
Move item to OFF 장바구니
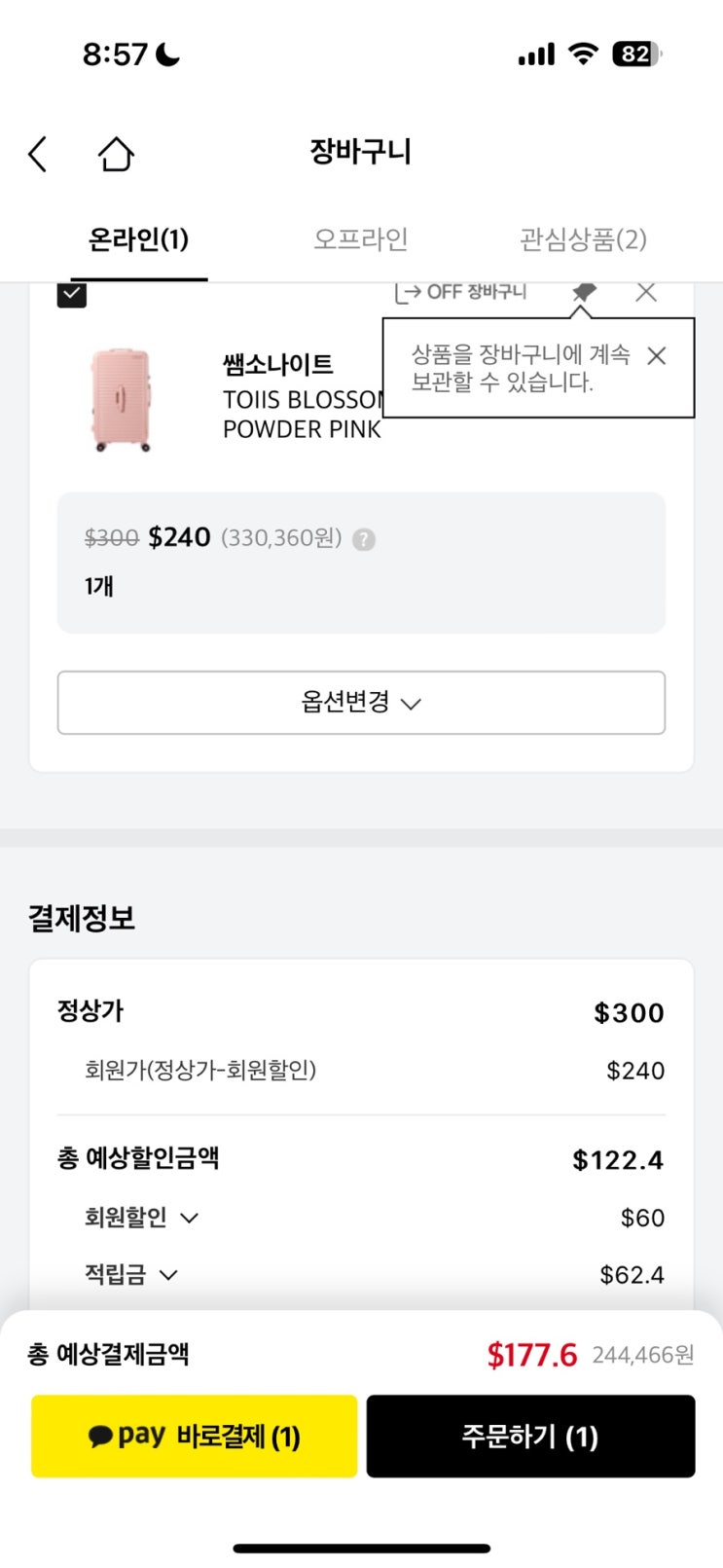point(461,292)
